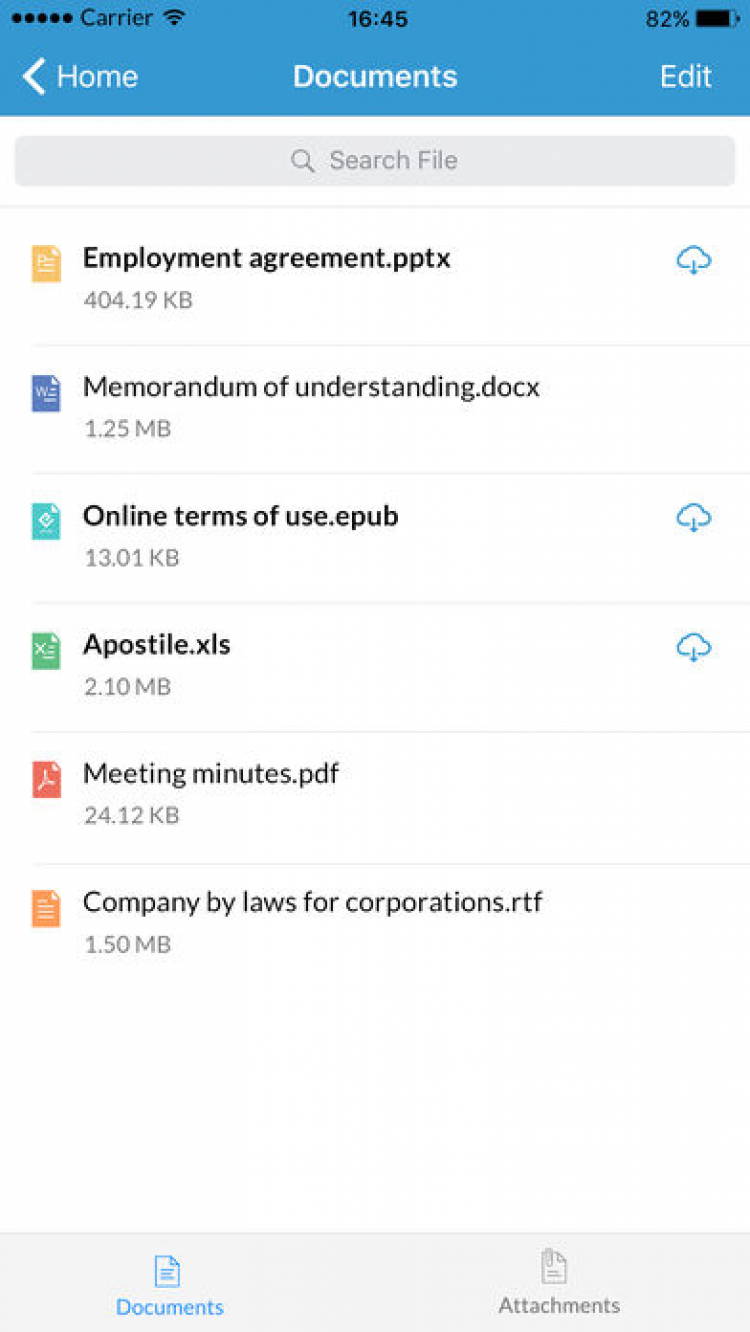
Task: Download Employment agreement.pptx via cloud icon
Action: coord(693,261)
